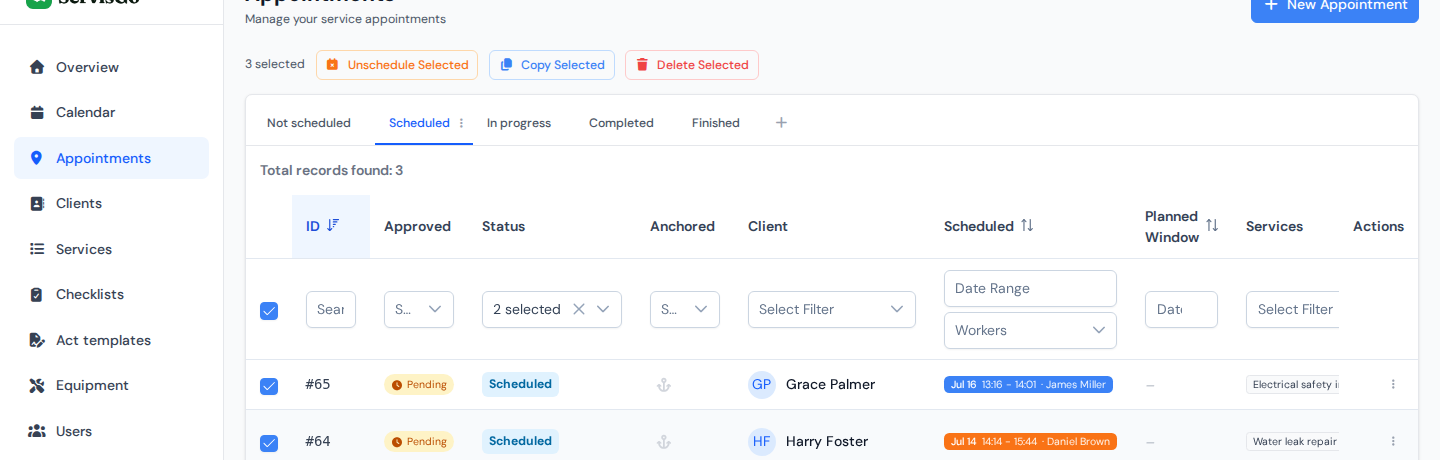Switch to the Finished tab

pyautogui.click(x=716, y=123)
